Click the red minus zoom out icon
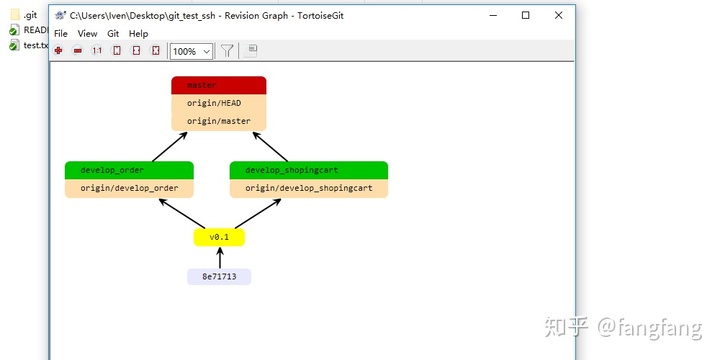The image size is (720, 360). click(x=78, y=51)
